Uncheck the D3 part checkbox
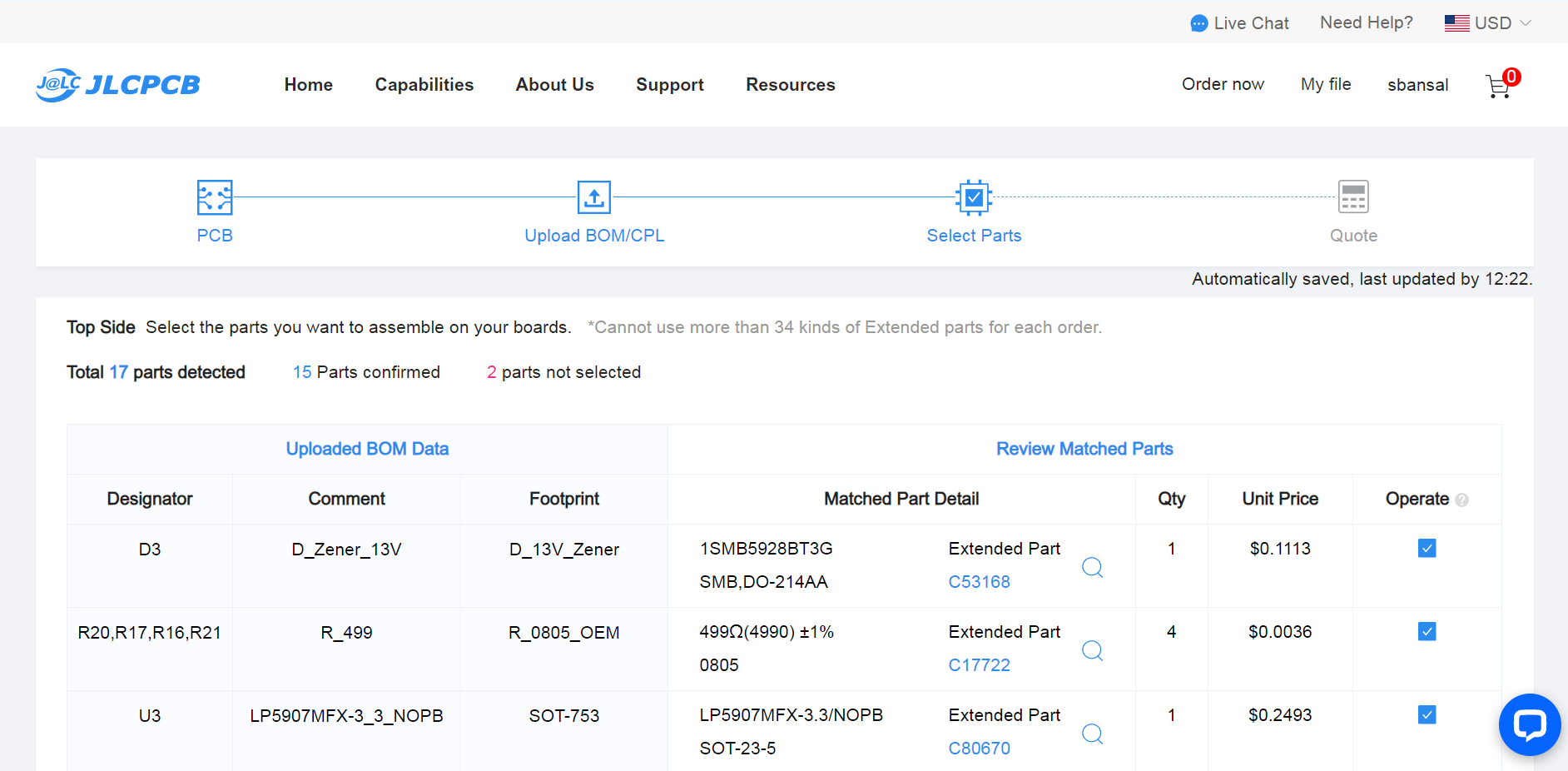The image size is (1568, 771). 1427,548
